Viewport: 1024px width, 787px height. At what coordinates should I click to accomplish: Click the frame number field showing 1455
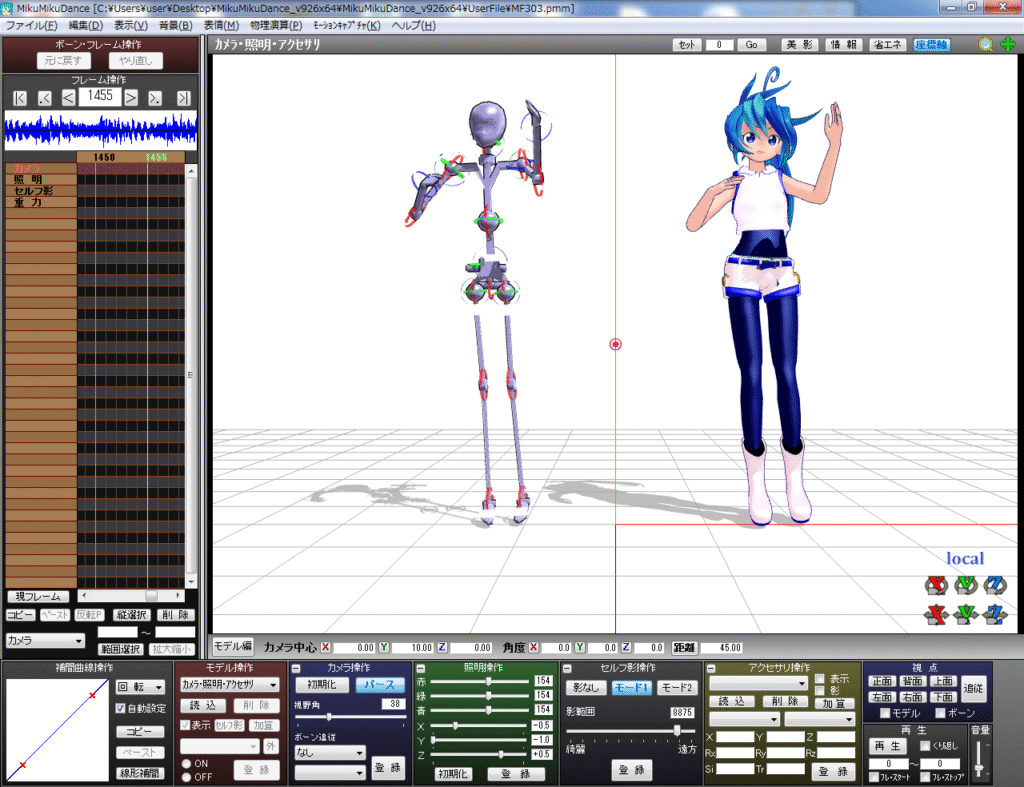(x=100, y=96)
